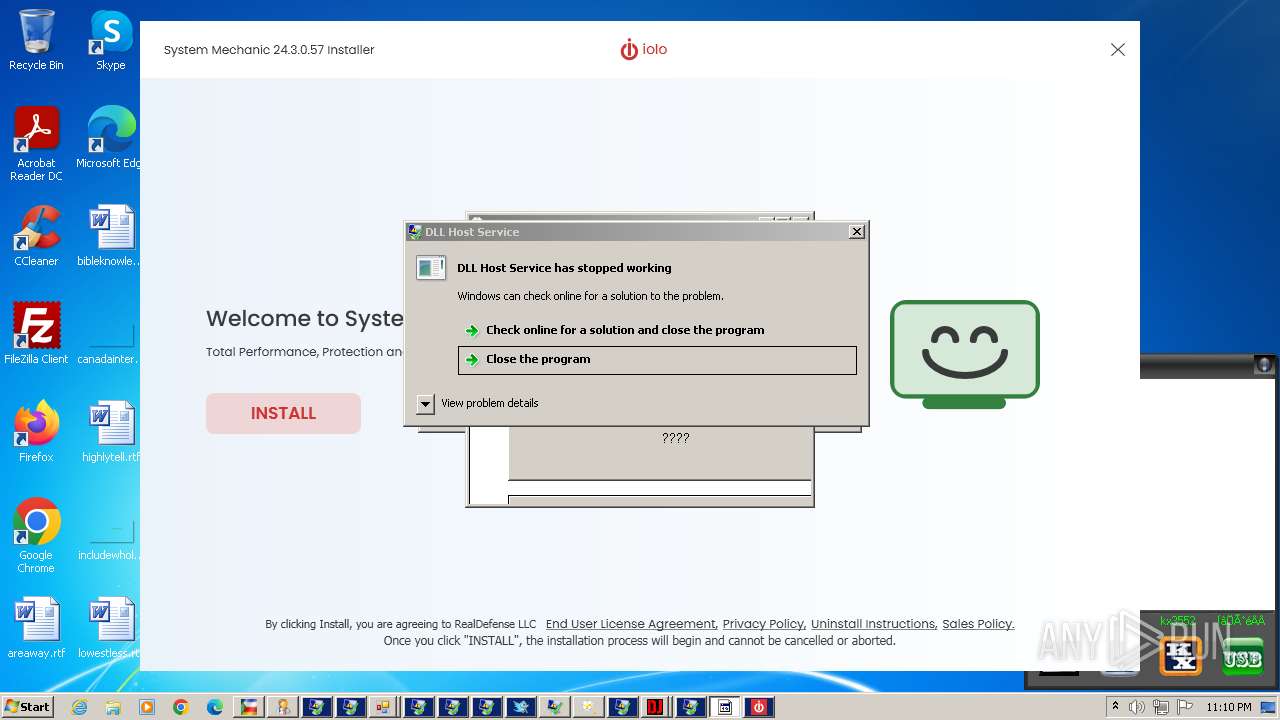Select the bibleknowle document icon
The width and height of the screenshot is (1280, 720).
(x=110, y=236)
